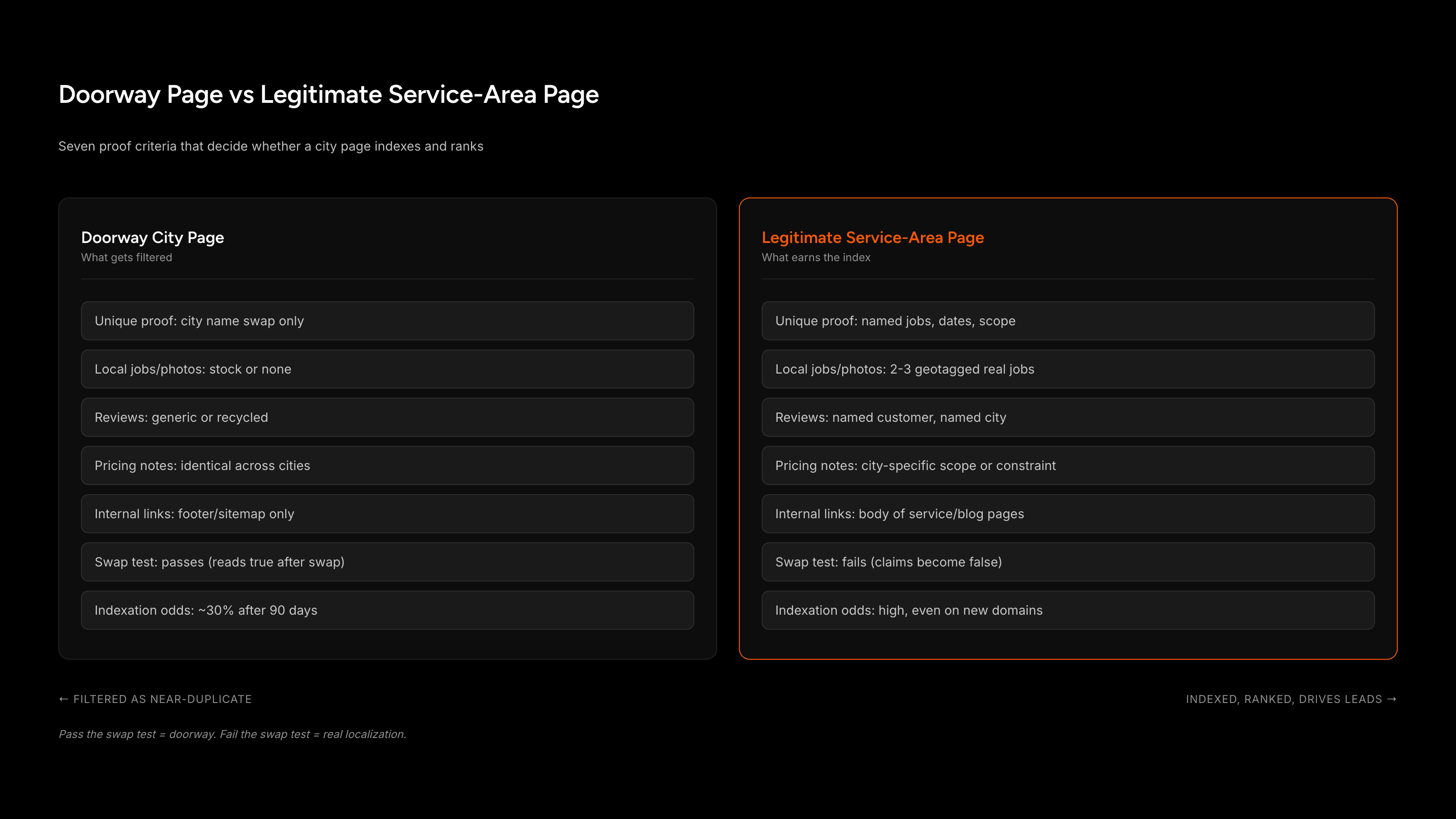Click the title 'Doorway Page vs Legitimate Service-Area Page'

329,94
